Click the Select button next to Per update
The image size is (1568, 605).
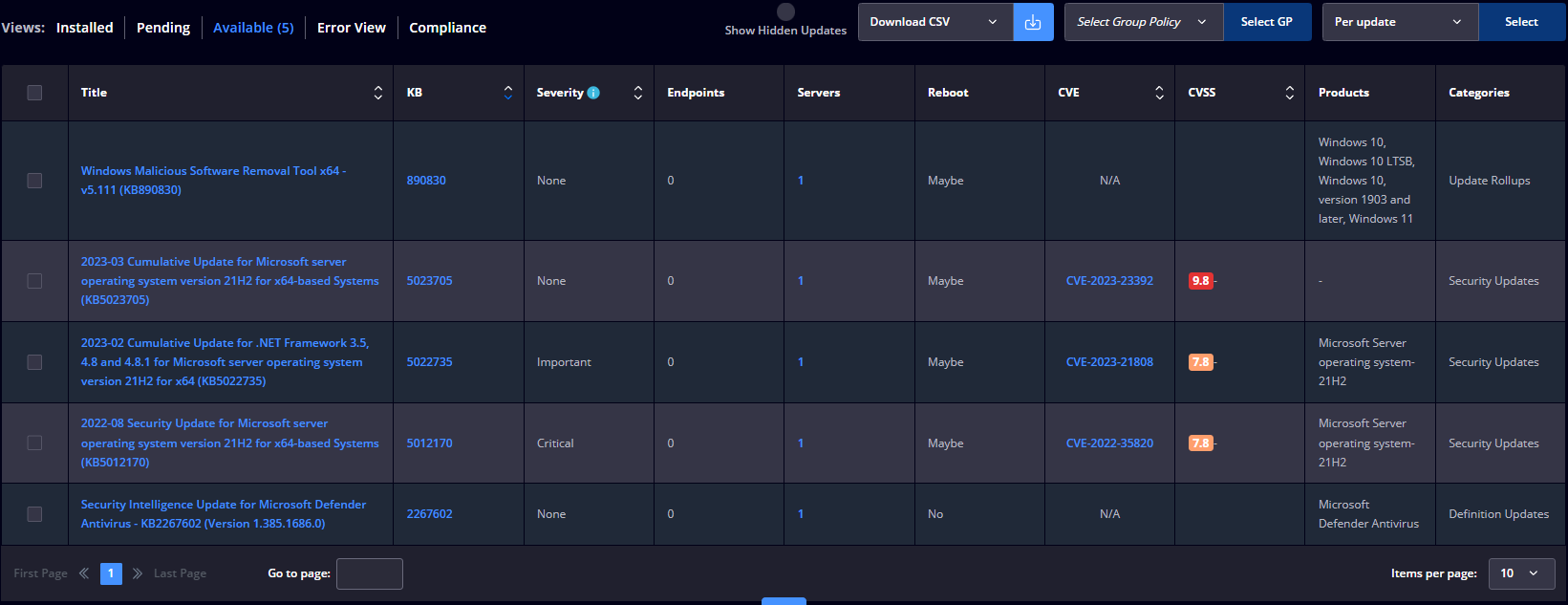(1521, 22)
